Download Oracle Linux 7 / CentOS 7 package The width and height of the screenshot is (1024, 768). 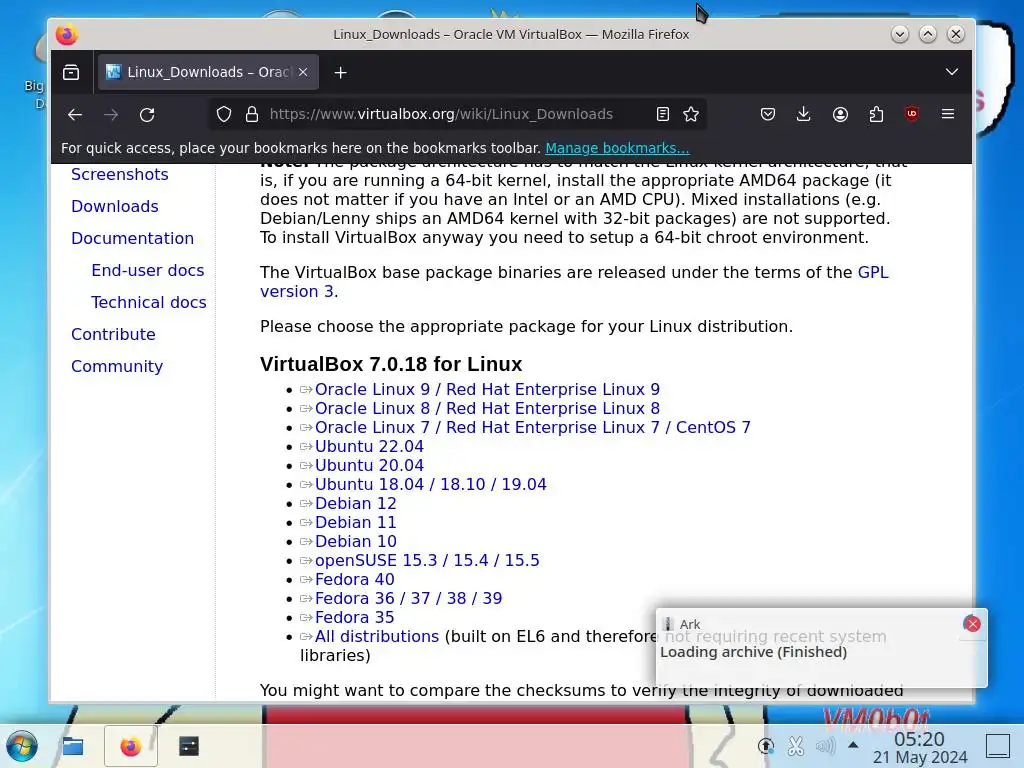click(533, 427)
